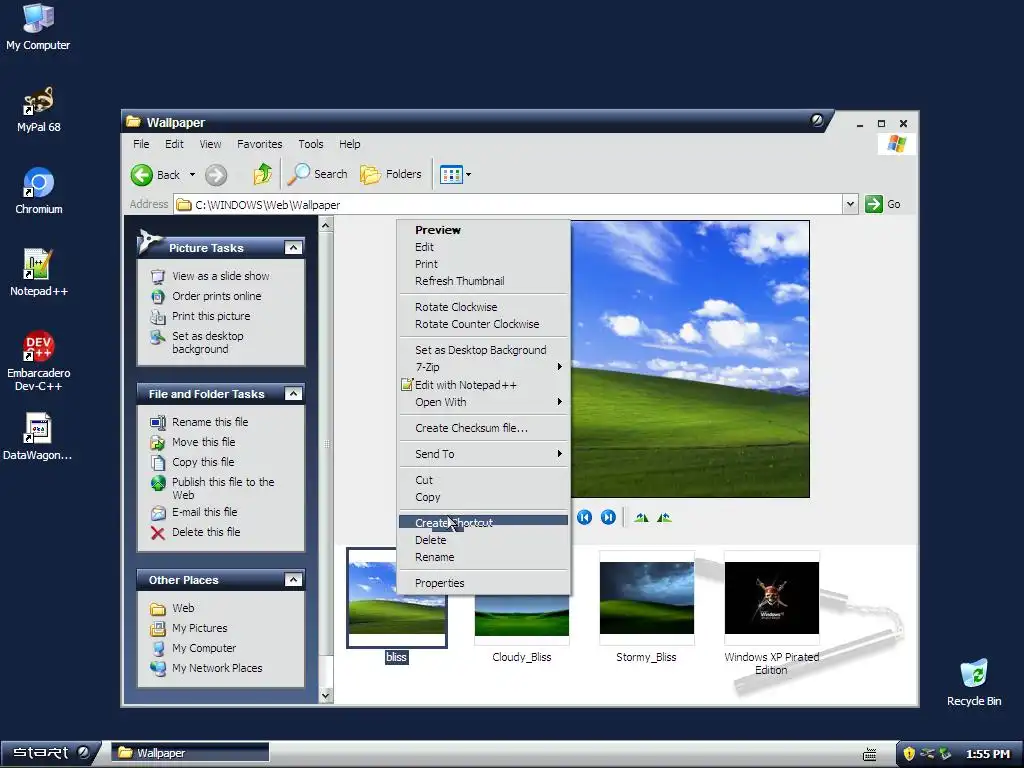Click E-mail this file task
The image size is (1024, 768).
coord(204,512)
